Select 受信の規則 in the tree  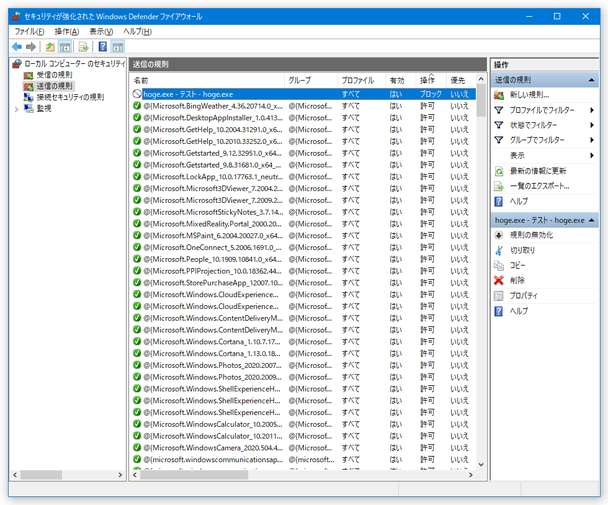(x=48, y=75)
